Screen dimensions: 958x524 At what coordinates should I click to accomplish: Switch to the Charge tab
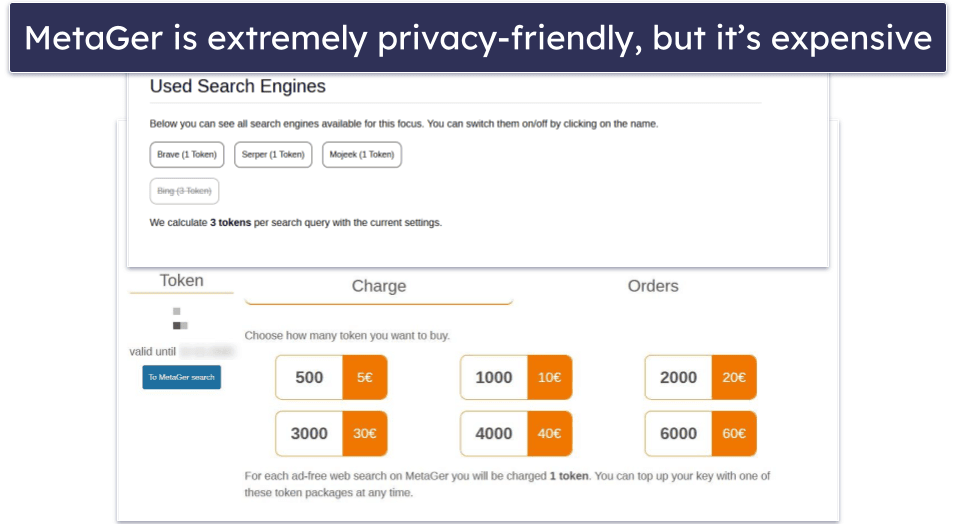point(378,286)
